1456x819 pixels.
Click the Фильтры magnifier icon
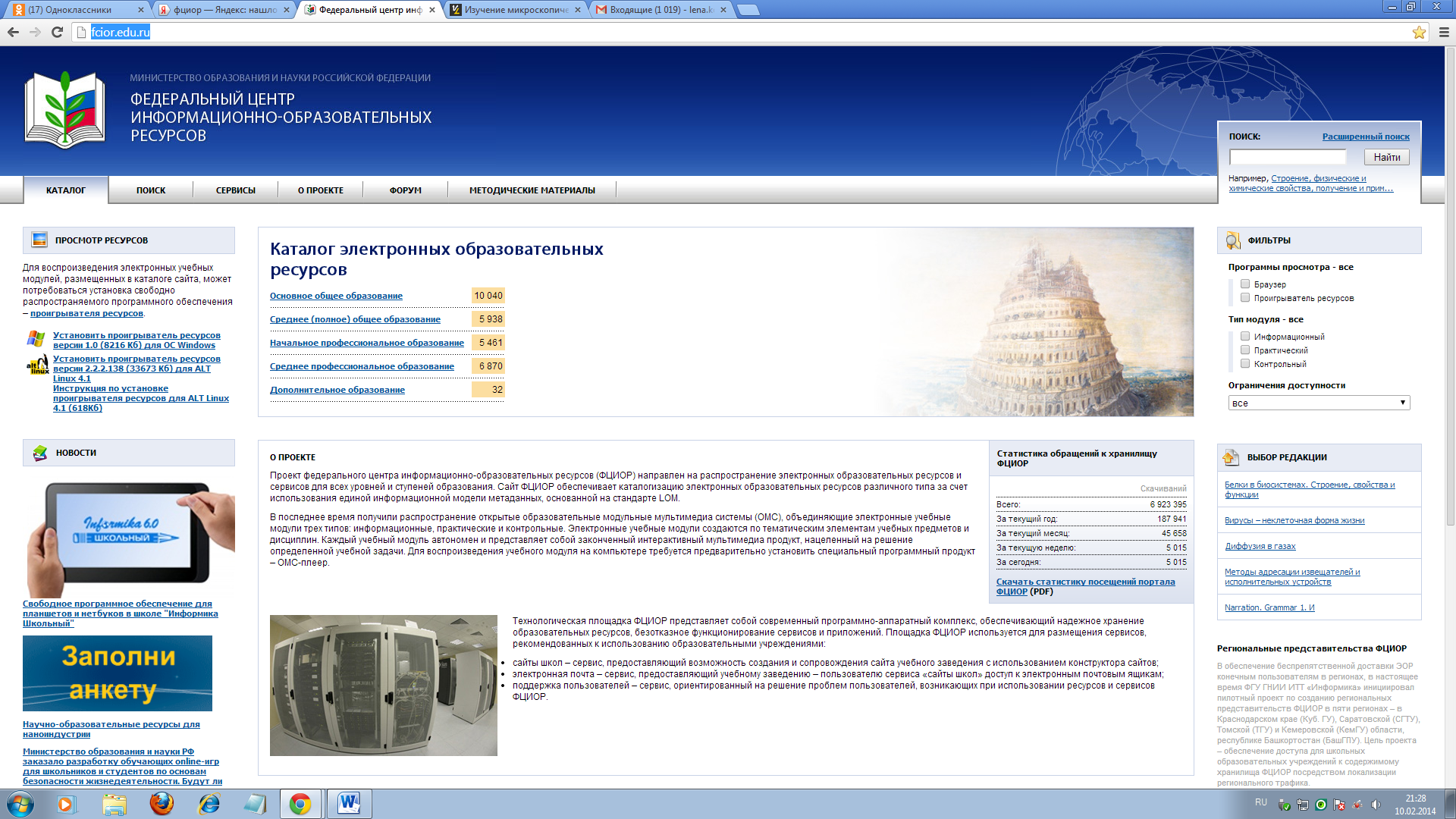(x=1233, y=240)
